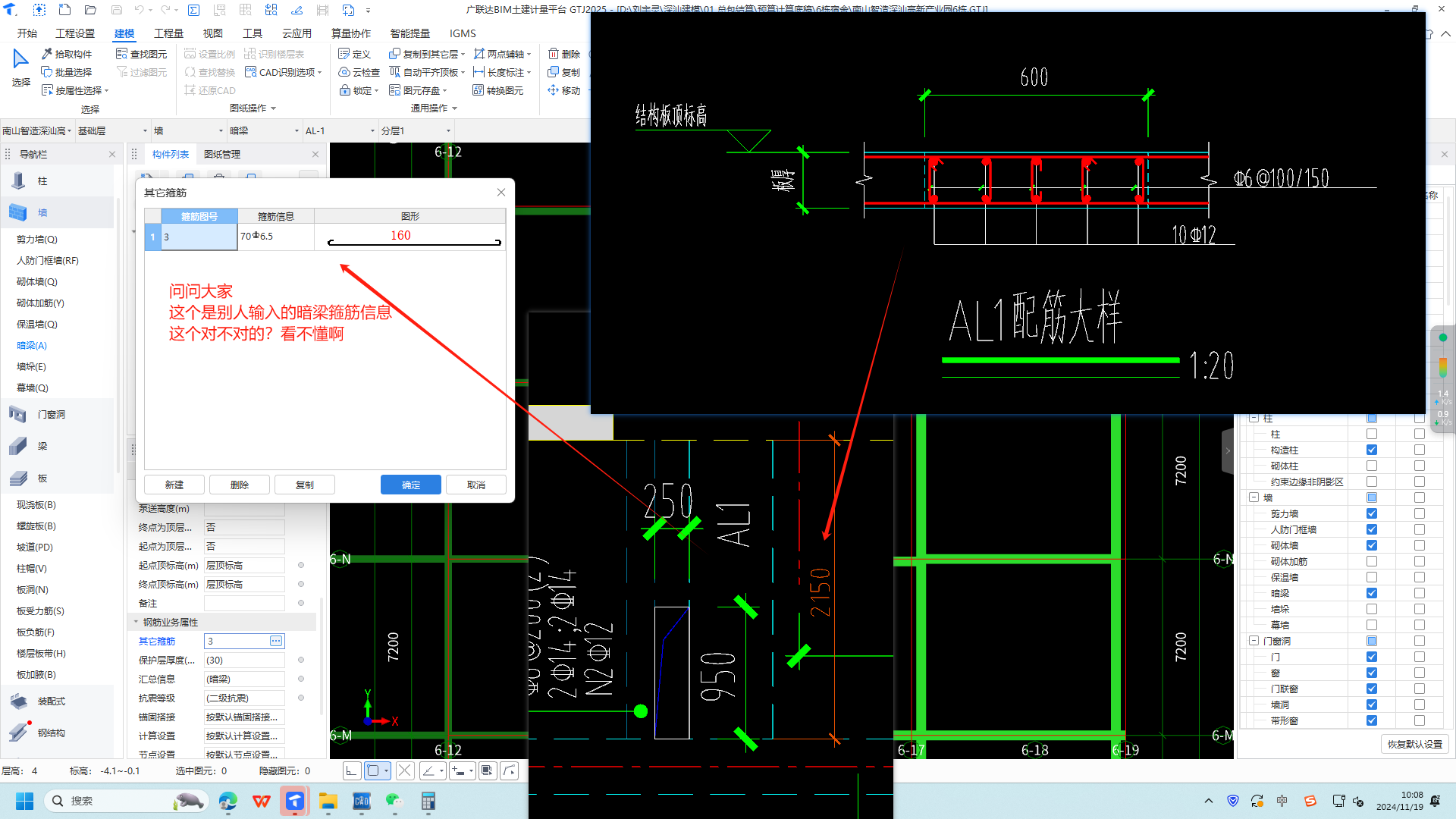This screenshot has width=1456, height=819.
Task: Click the 移动 move tool icon
Action: [x=564, y=90]
